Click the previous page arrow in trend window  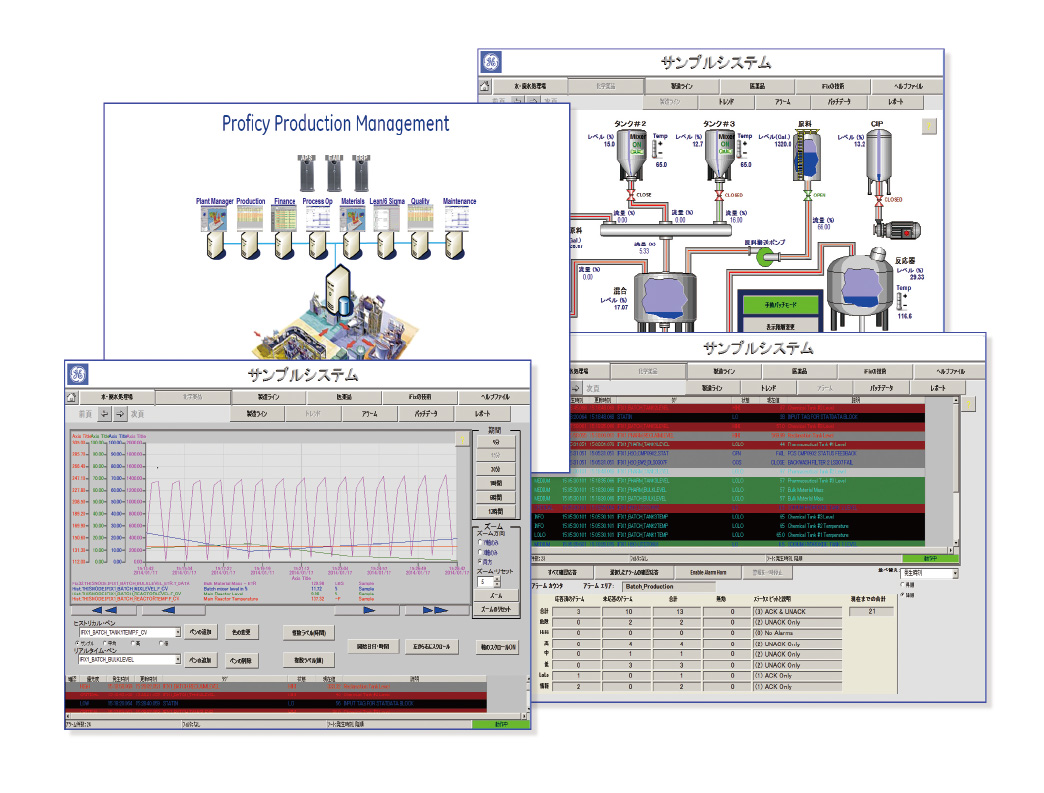105,413
